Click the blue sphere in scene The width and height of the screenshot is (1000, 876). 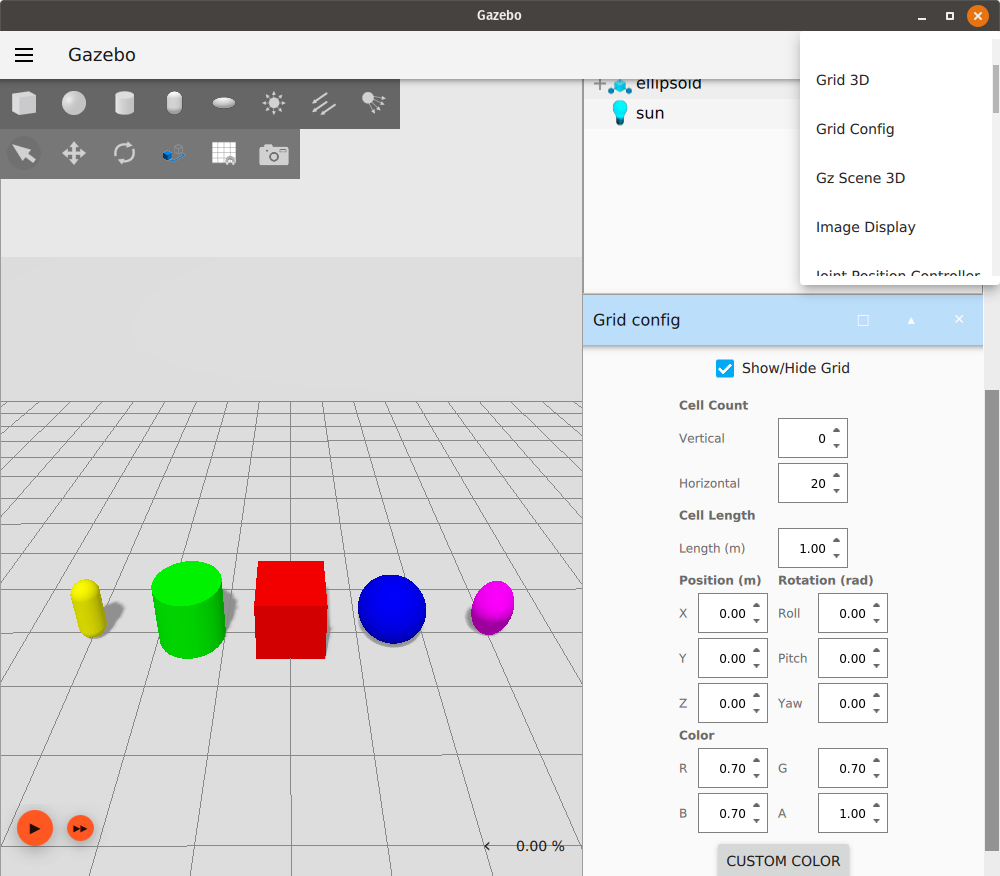[392, 609]
